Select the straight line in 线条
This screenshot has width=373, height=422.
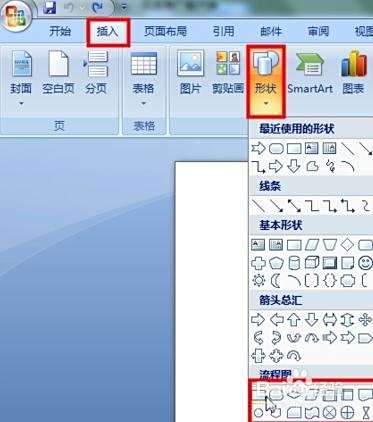(258, 206)
